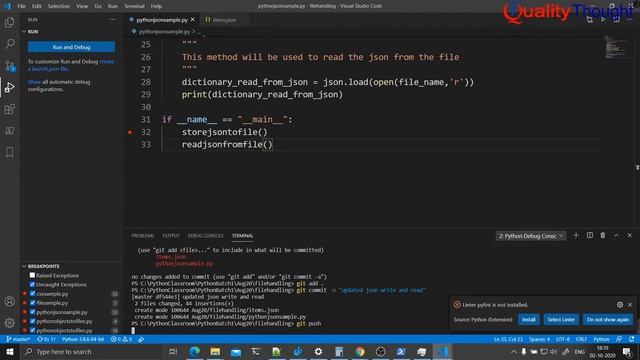Click Do not show again button
640x360 pixels.
click(608, 320)
